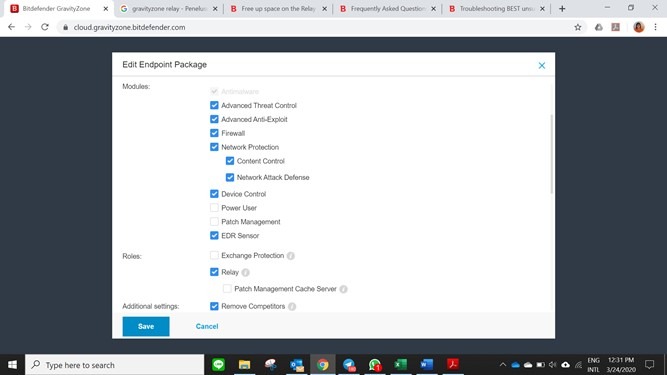Switch to gravityzone relay search tab
The image size is (667, 375).
pyautogui.click(x=169, y=9)
